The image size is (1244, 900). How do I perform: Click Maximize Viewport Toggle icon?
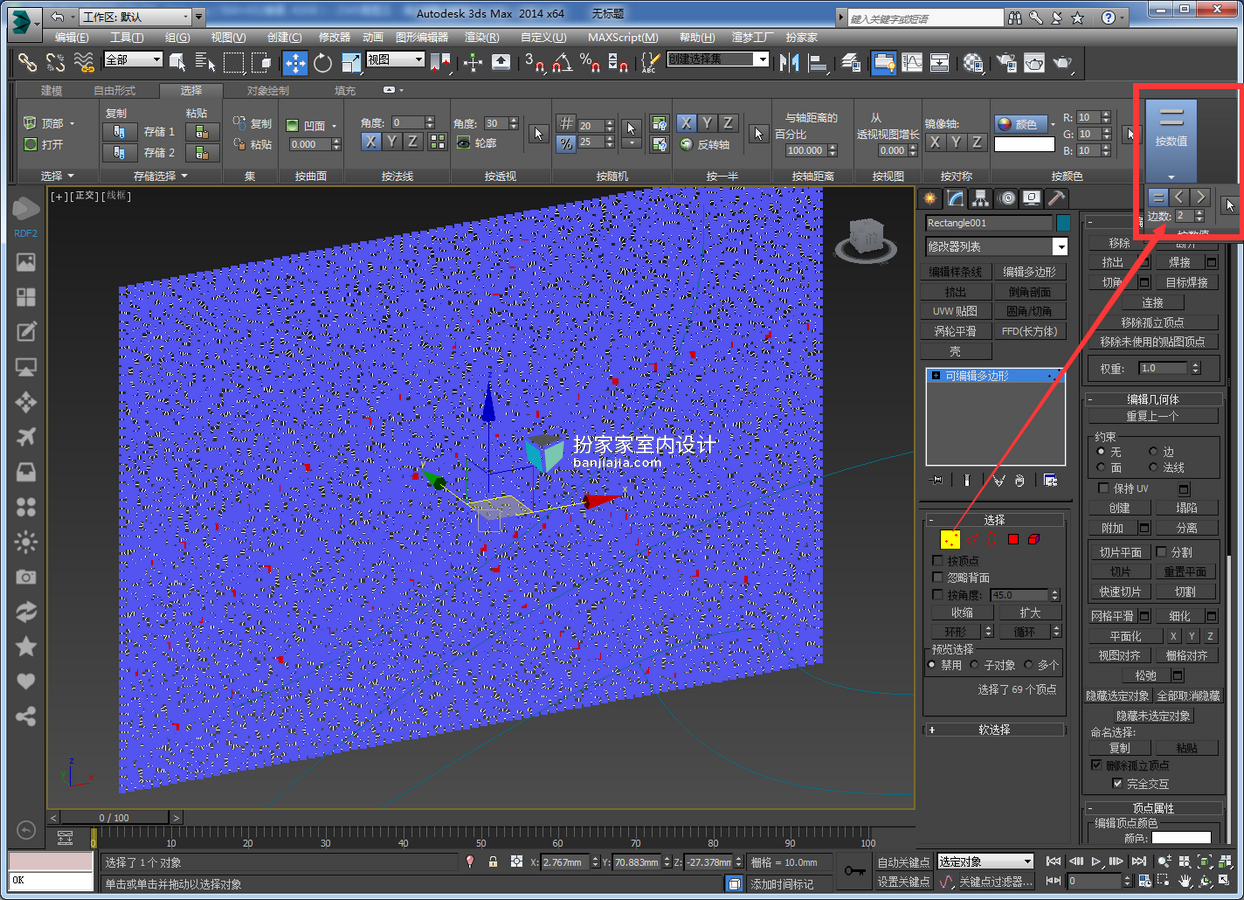pos(1225,881)
